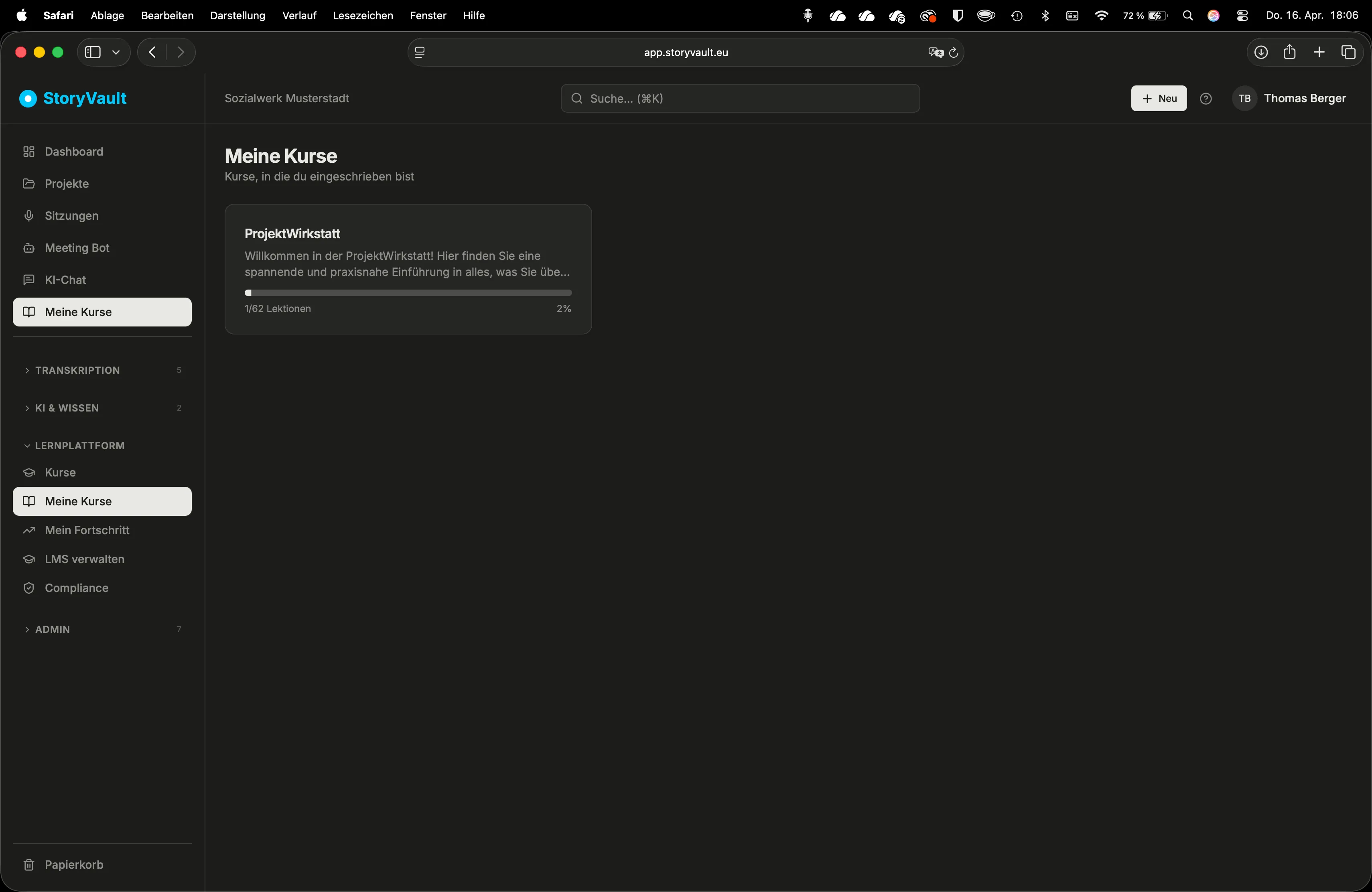The width and height of the screenshot is (1372, 892).
Task: Go back in Safari history
Action: [152, 53]
